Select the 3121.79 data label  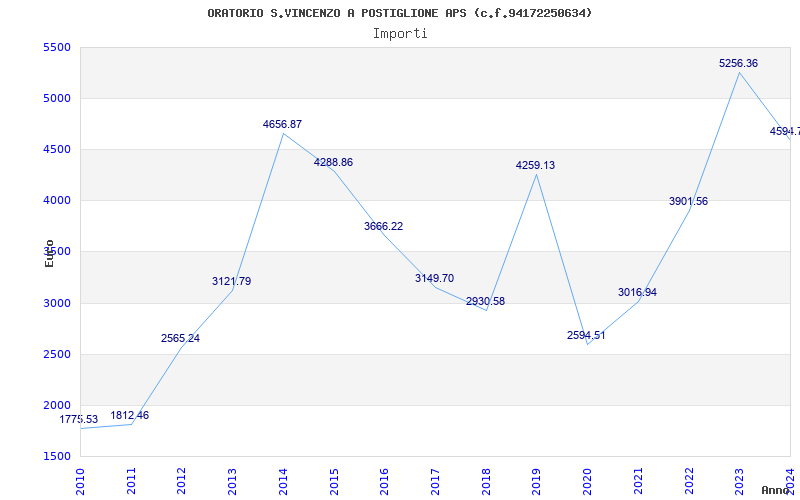pyautogui.click(x=232, y=281)
